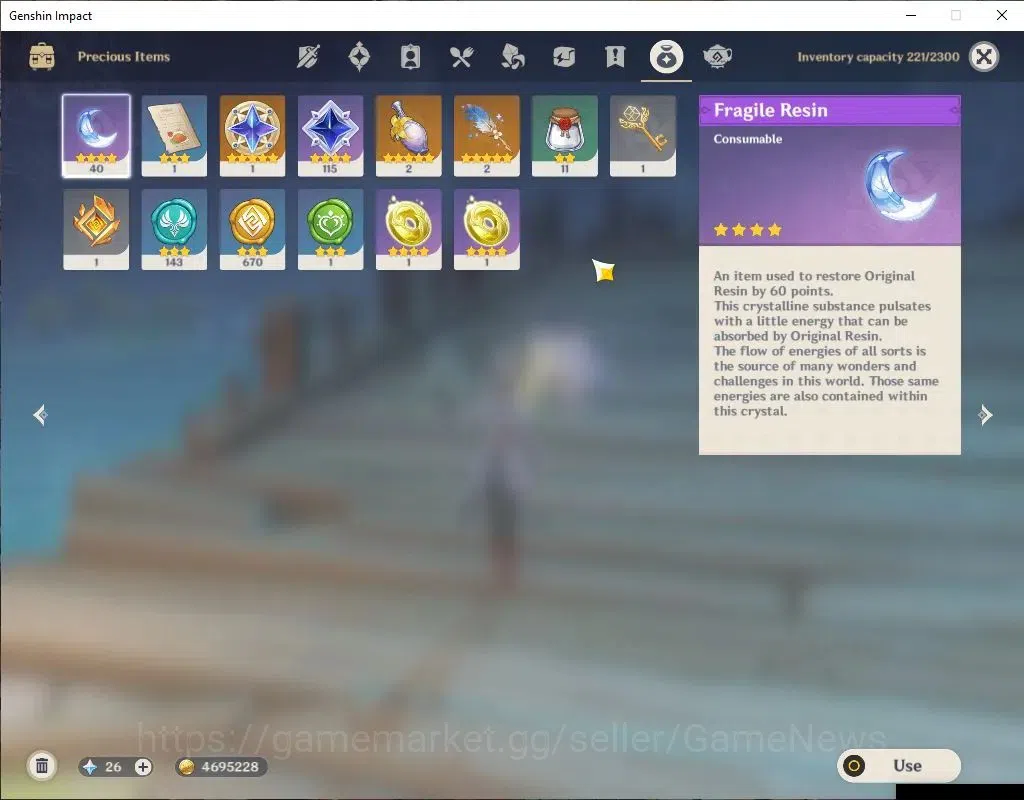Select the sealed jar item count 11
Viewport: 1024px width, 800px height.
tap(564, 136)
